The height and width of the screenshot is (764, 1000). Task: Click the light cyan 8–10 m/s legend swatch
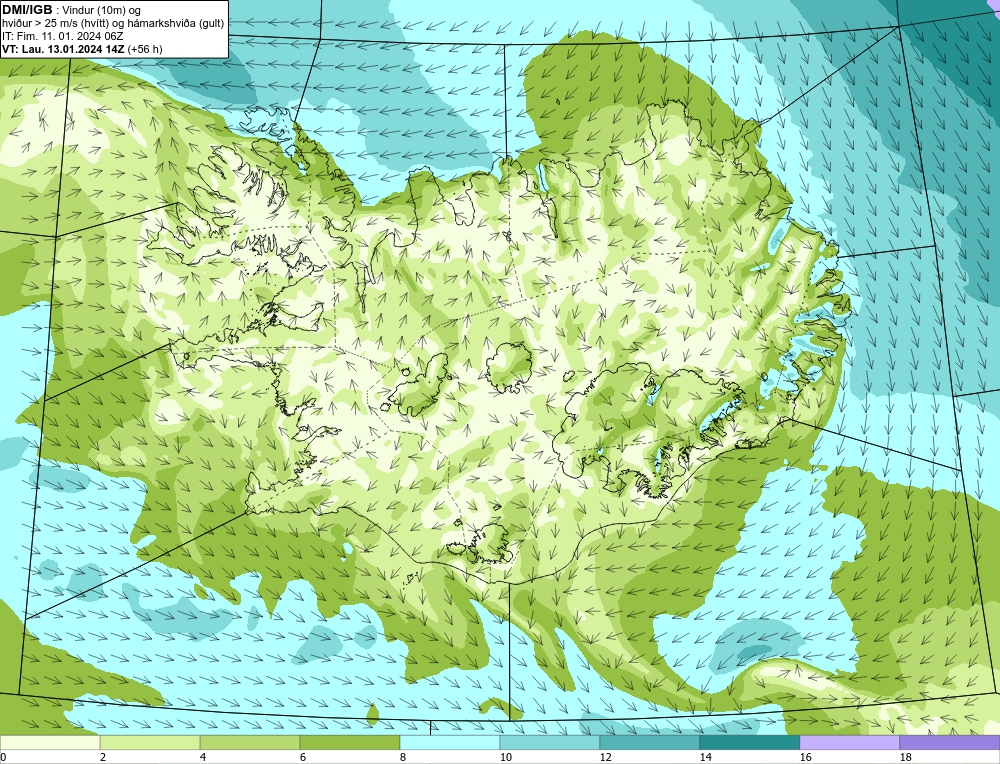pos(450,742)
